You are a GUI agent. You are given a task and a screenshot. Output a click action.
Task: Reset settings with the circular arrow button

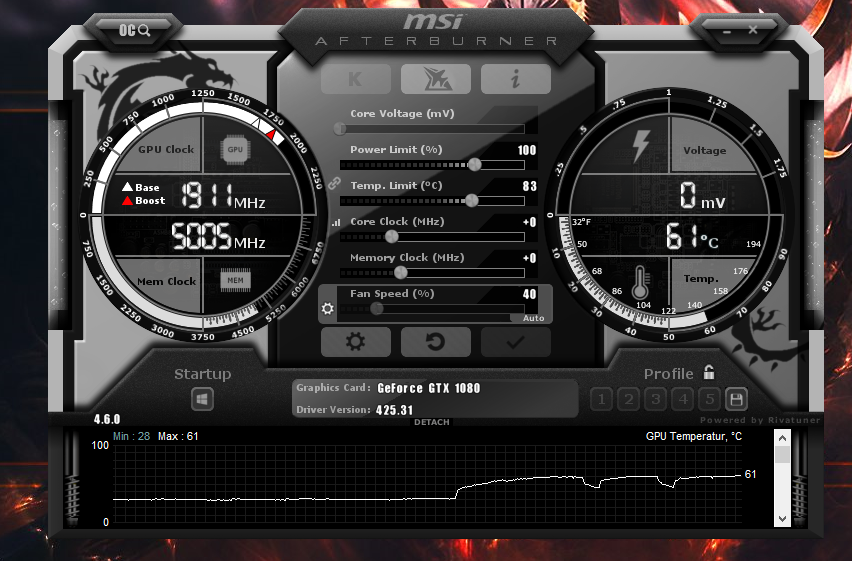[x=436, y=342]
